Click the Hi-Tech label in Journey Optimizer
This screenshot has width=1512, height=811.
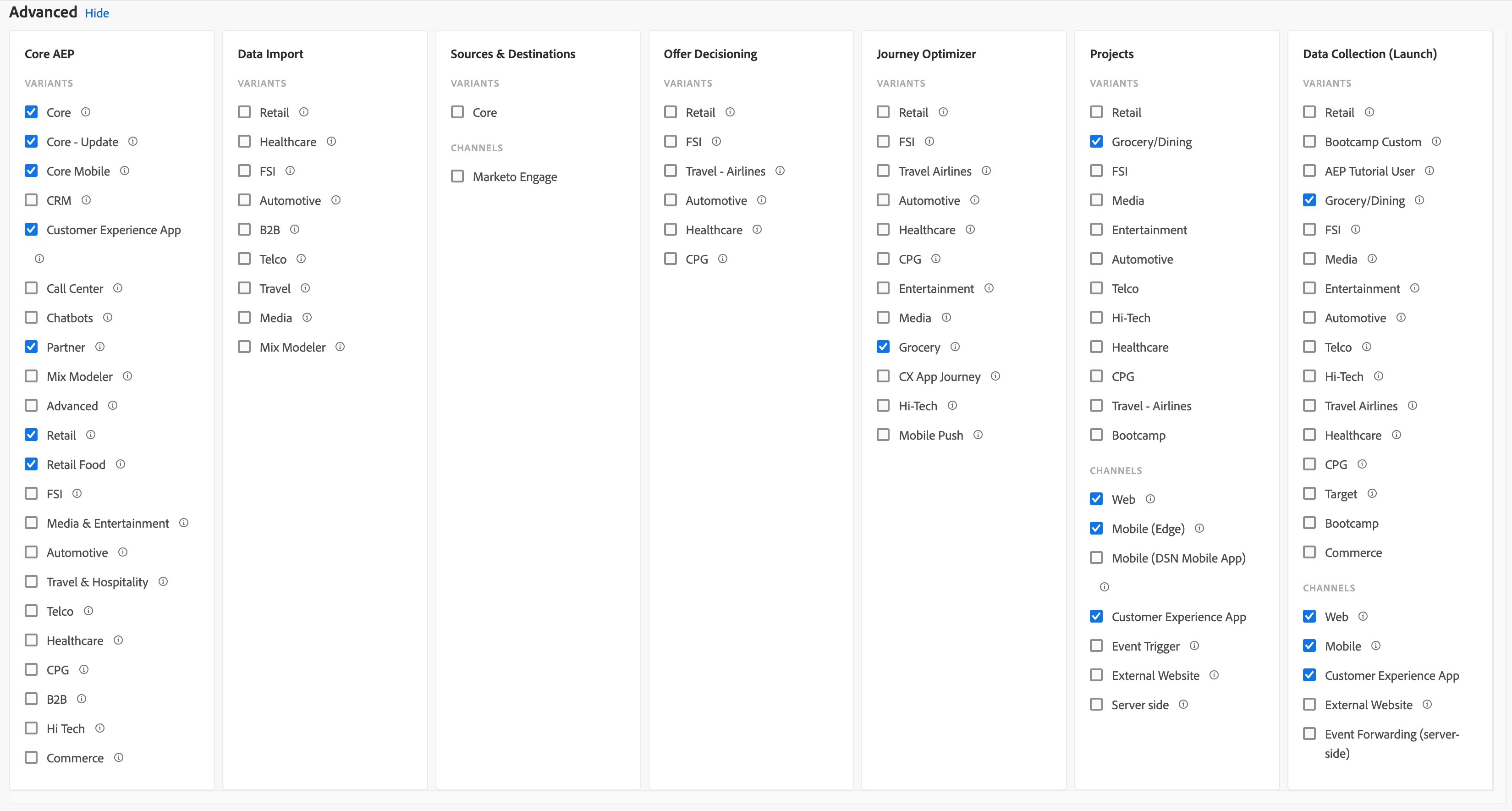[918, 406]
